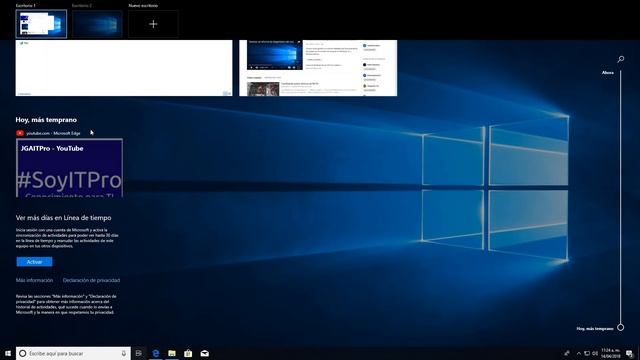Expand hidden system tray icons
The width and height of the screenshot is (640, 360).
coord(578,353)
